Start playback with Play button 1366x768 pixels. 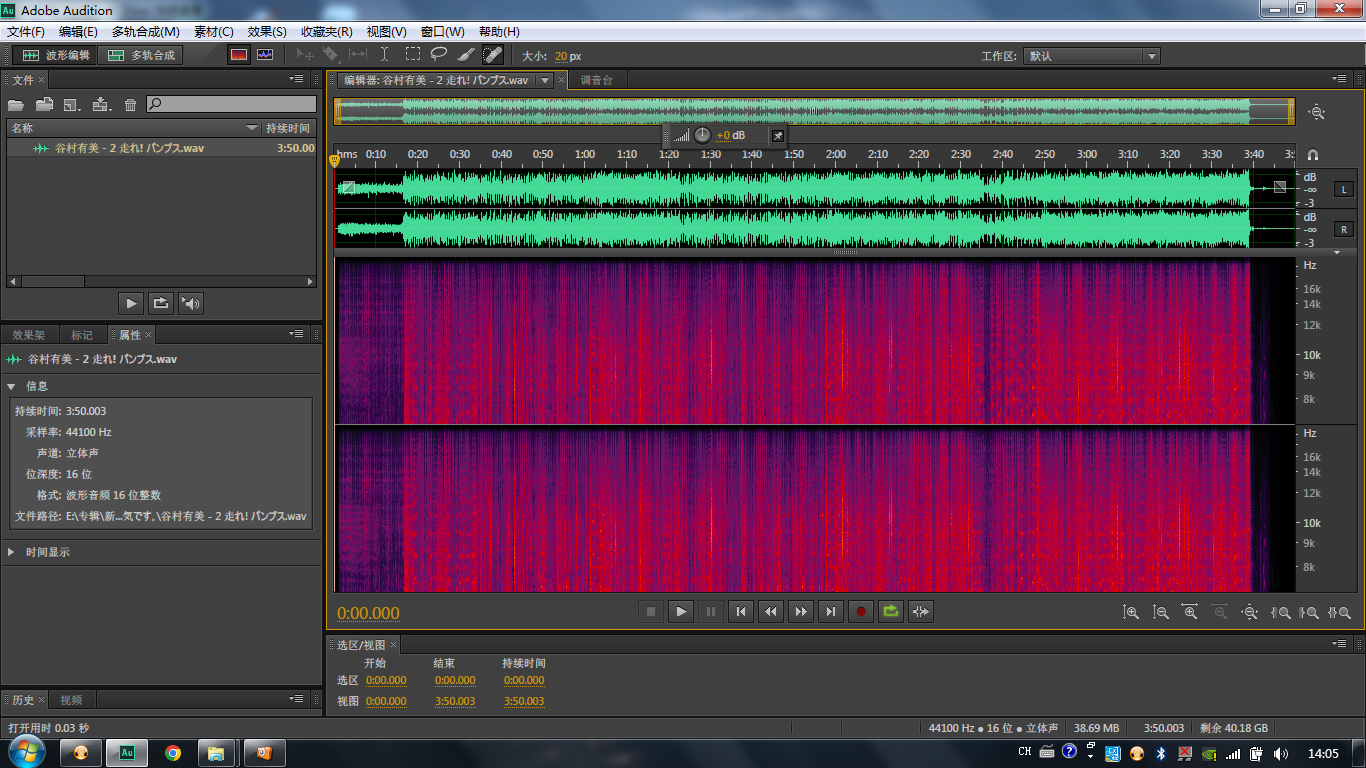tap(680, 611)
